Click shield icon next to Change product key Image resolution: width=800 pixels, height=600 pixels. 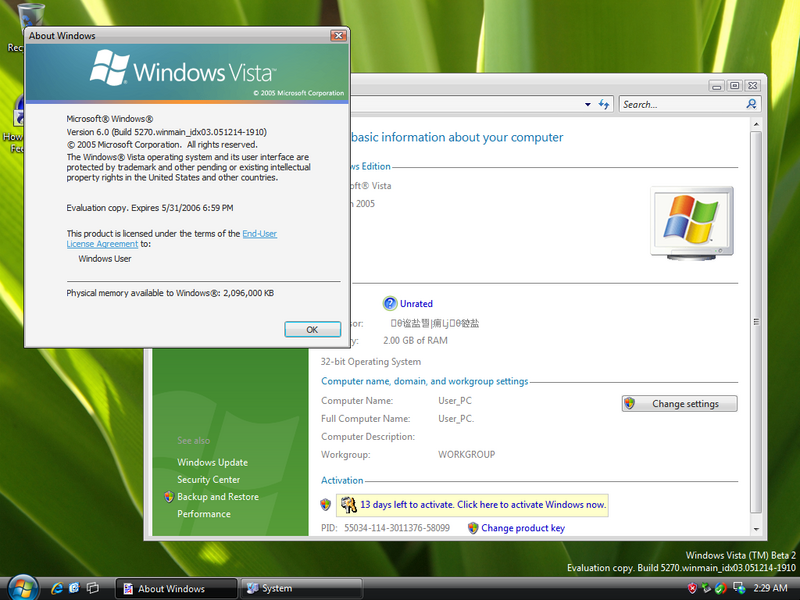473,528
